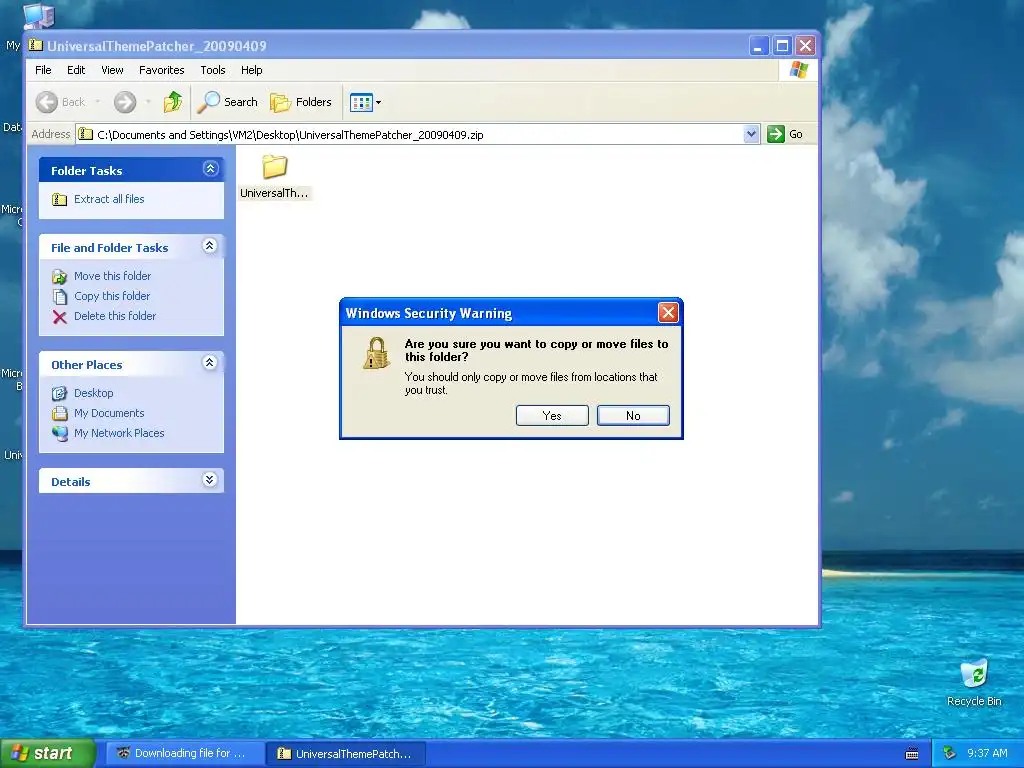Expand the Address bar dropdown arrow
This screenshot has width=1024, height=768.
pos(751,134)
